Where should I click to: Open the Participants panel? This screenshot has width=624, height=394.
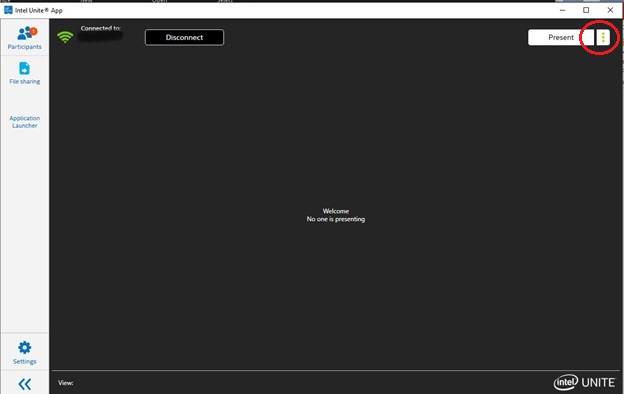[x=25, y=38]
